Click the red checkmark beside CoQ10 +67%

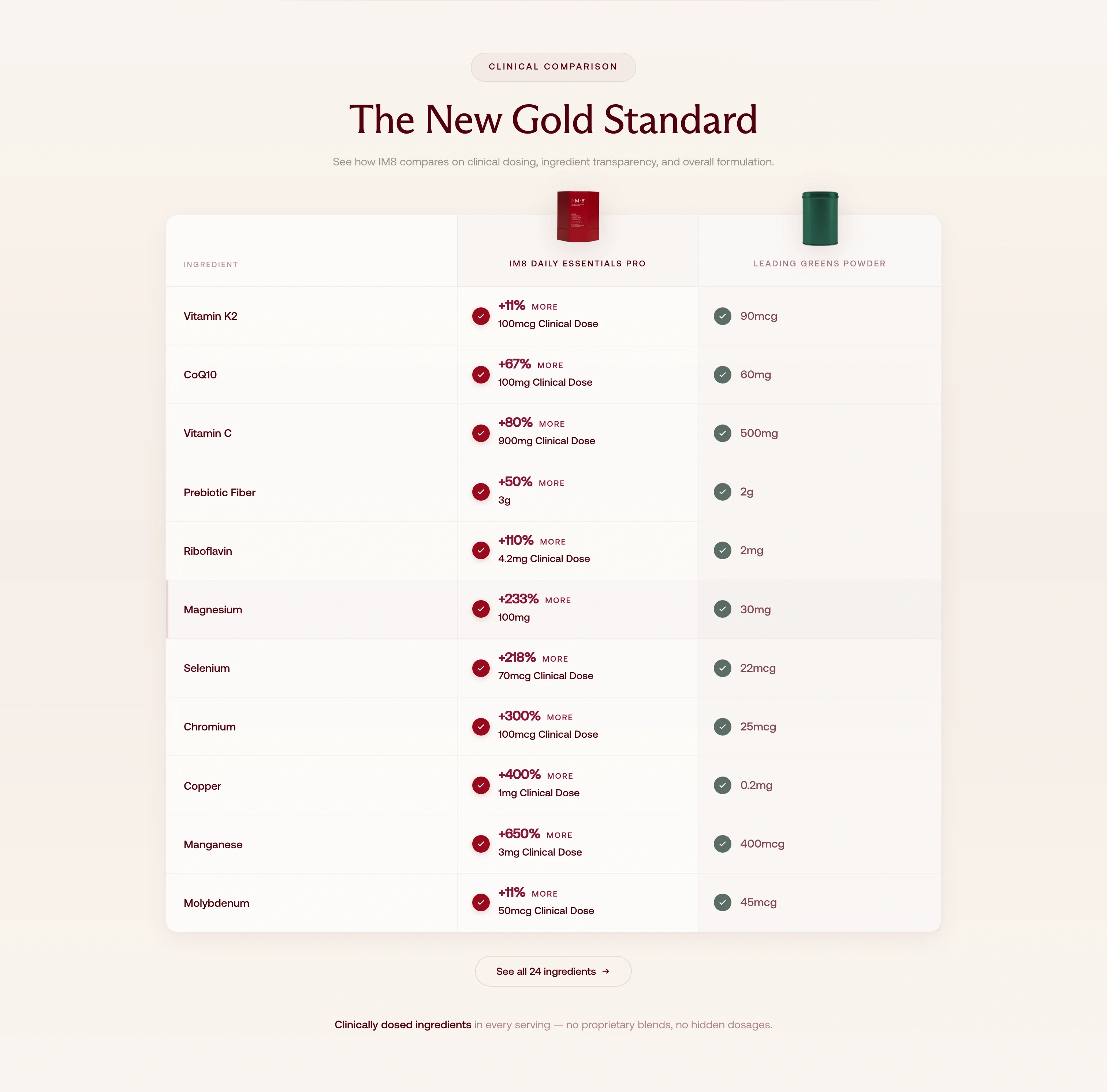(481, 375)
